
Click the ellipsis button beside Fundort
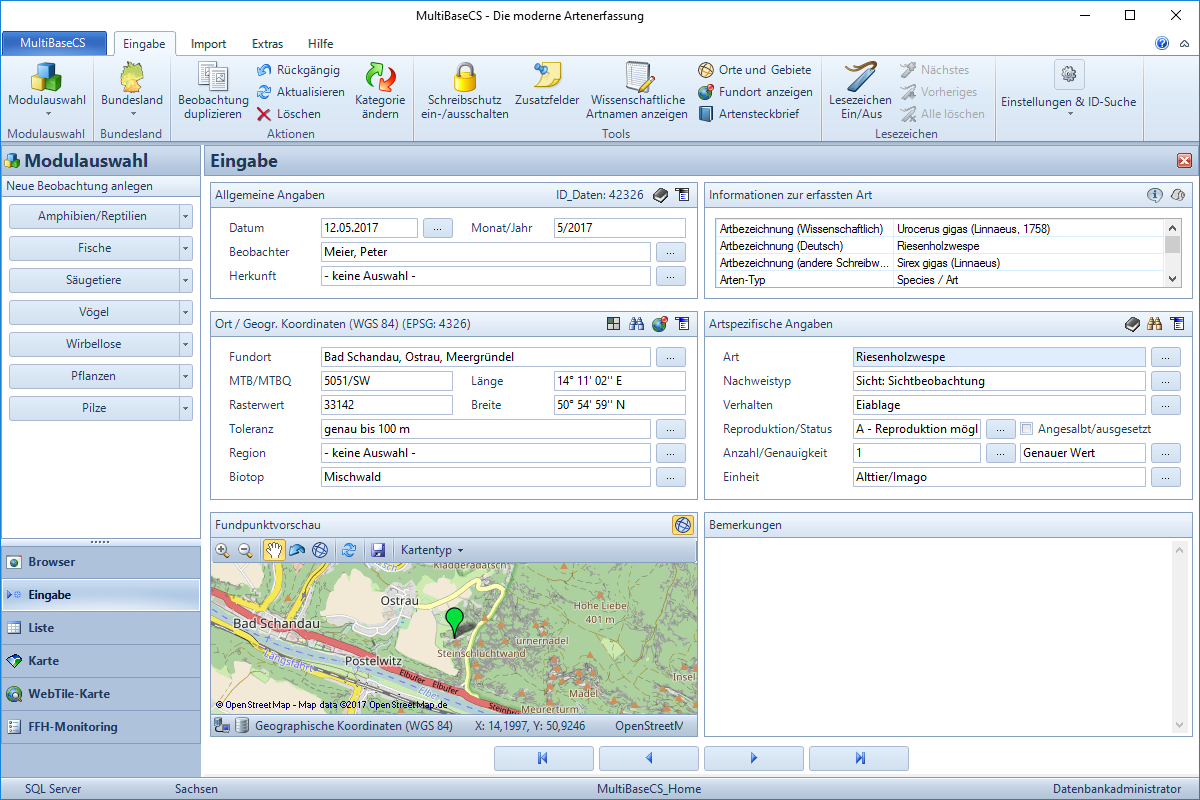point(671,357)
